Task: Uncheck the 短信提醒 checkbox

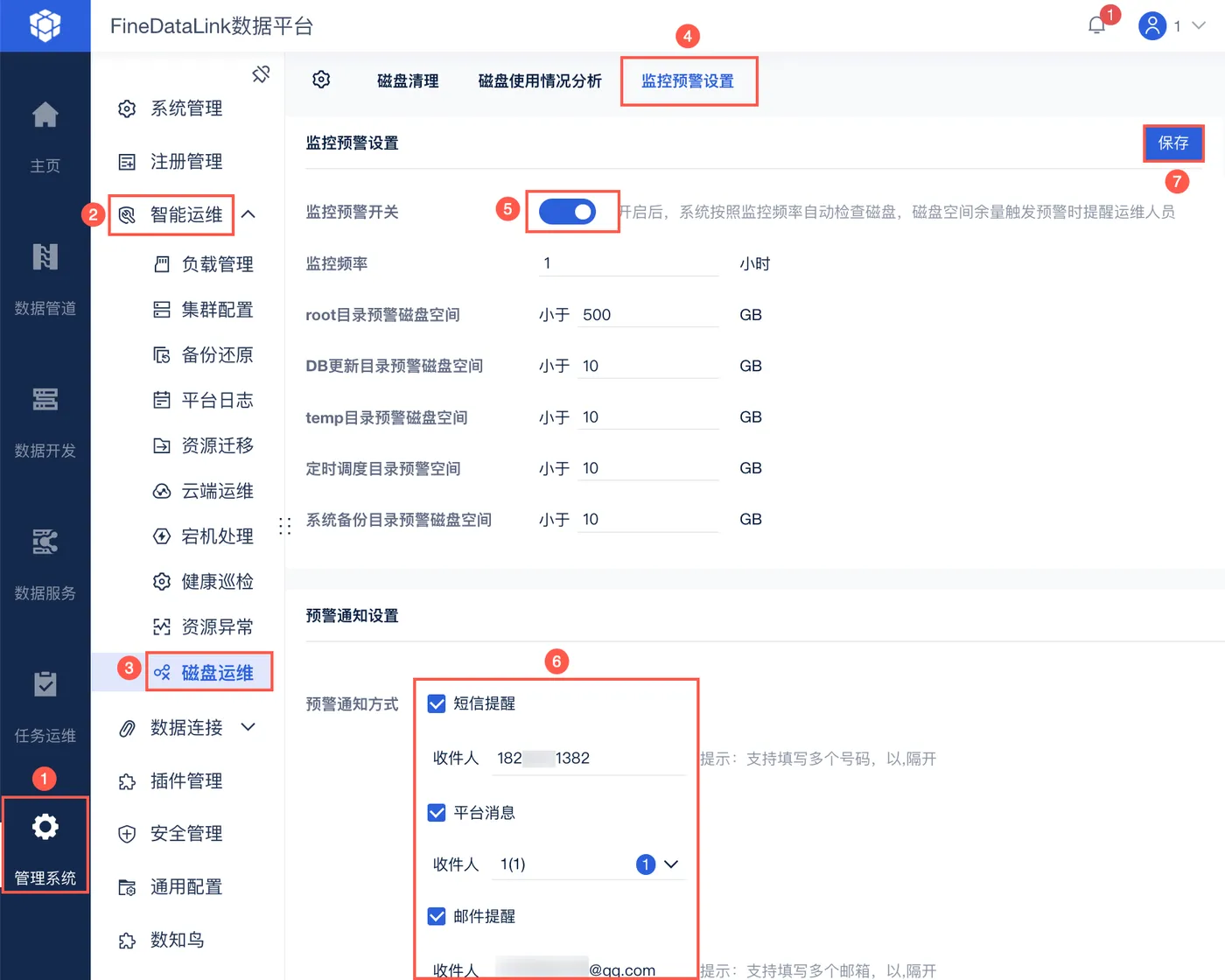Action: 437,703
